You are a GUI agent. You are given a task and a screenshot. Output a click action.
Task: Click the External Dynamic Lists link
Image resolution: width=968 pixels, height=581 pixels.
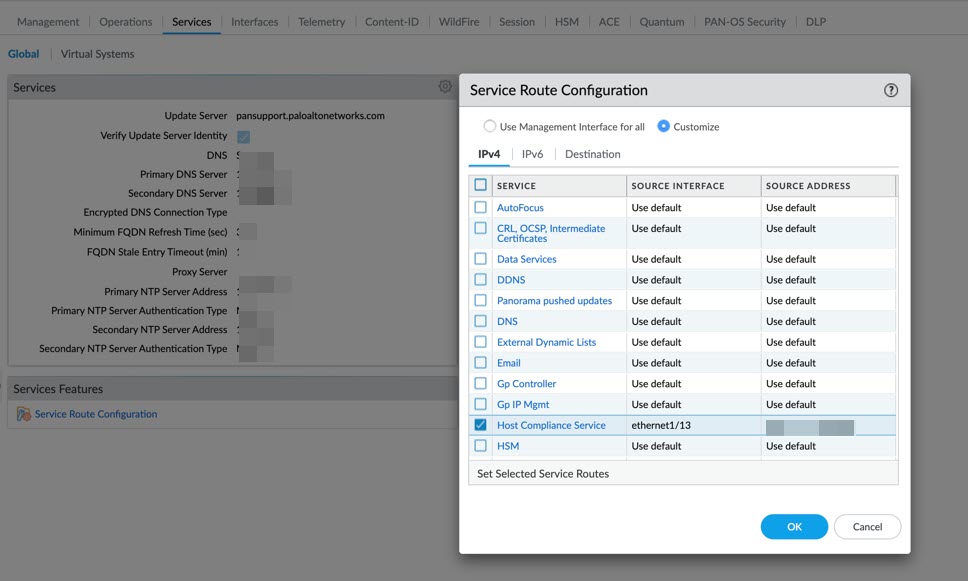[546, 342]
